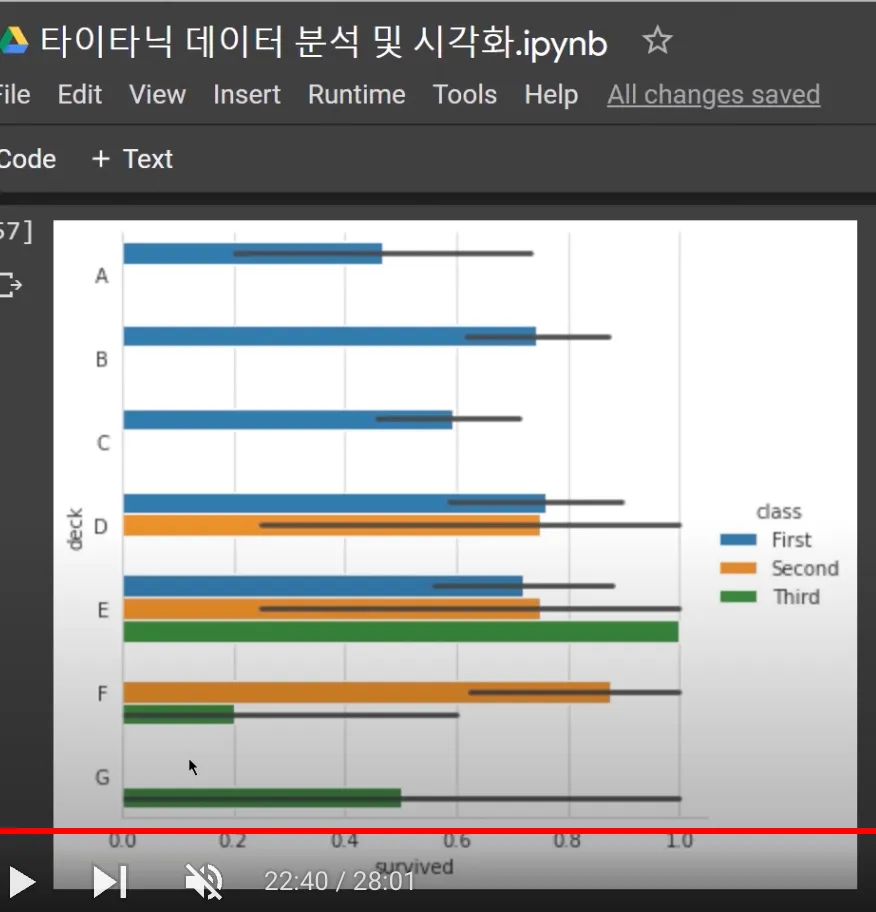Click the deck 'B' axis tick label
This screenshot has width=876, height=912.
[102, 359]
